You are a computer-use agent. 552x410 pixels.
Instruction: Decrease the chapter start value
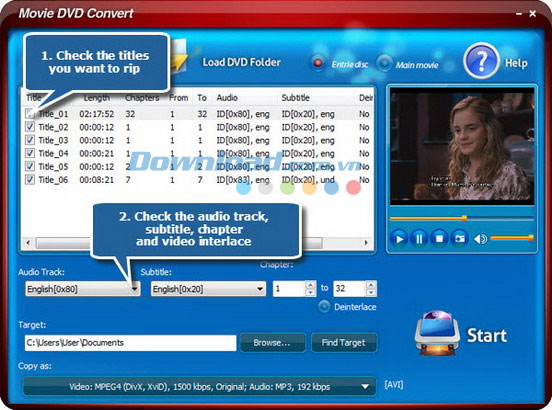pos(310,292)
